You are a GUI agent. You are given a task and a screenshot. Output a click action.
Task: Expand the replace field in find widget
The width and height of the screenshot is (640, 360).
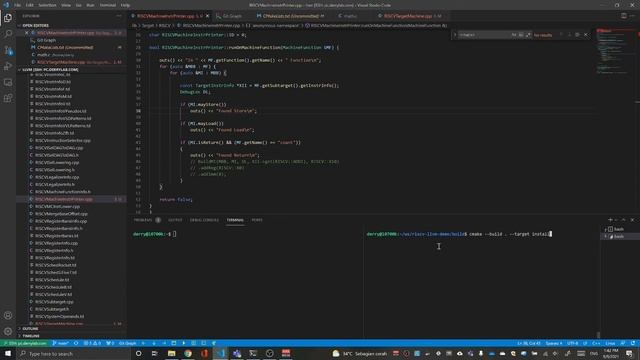coord(455,35)
